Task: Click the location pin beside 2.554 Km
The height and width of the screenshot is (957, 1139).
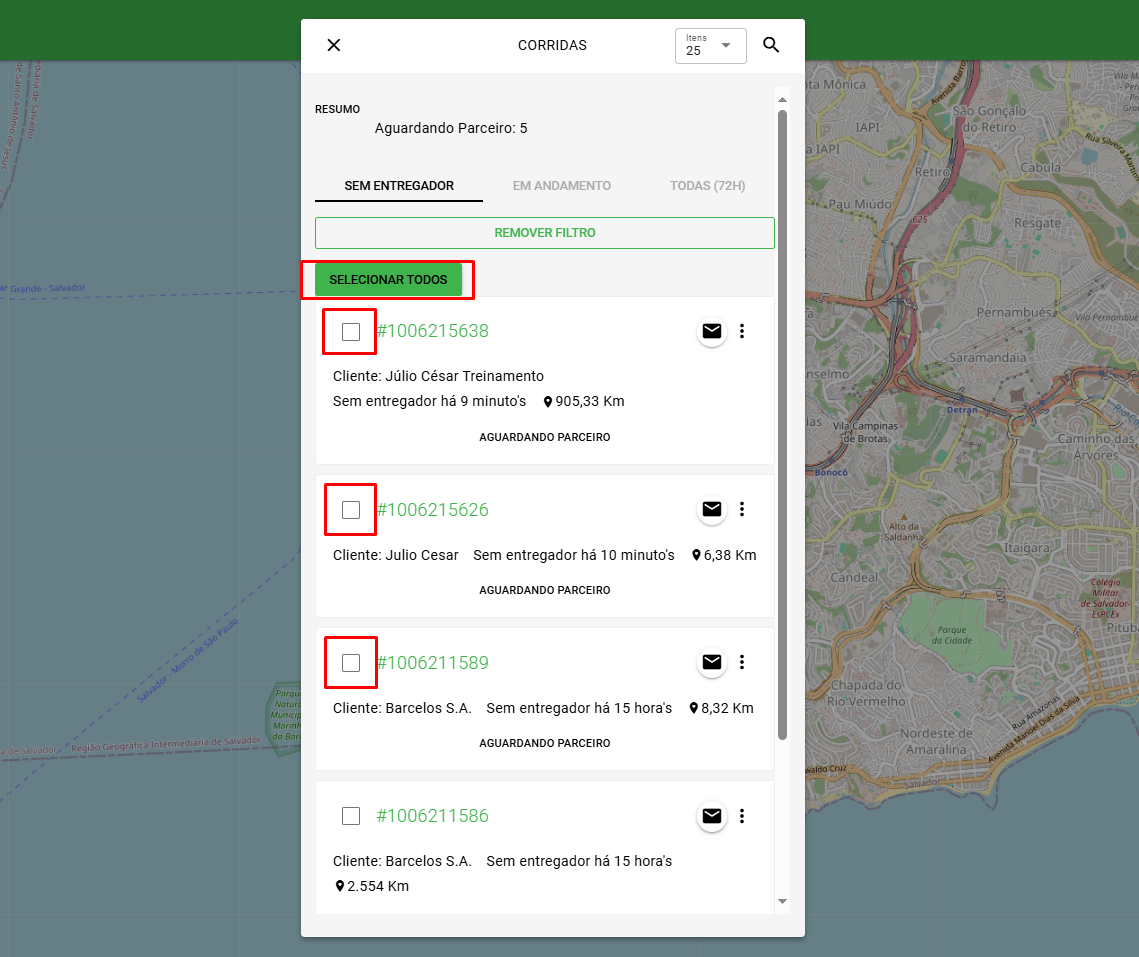Action: 340,887
